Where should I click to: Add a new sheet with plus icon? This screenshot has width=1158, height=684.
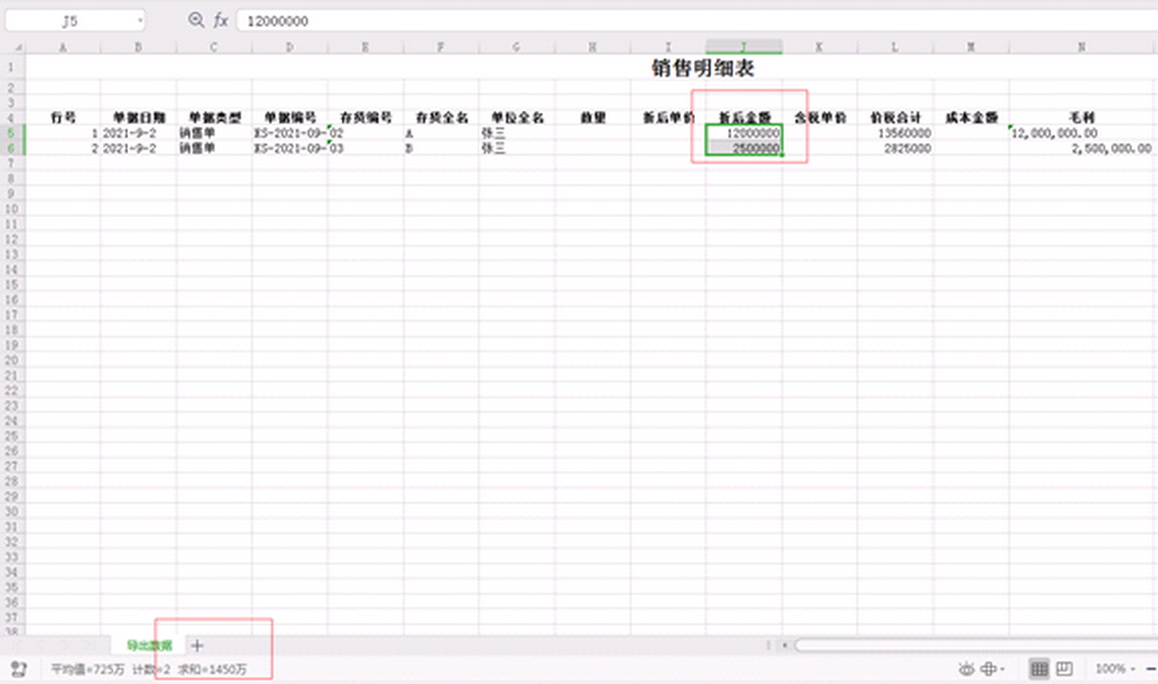point(197,646)
